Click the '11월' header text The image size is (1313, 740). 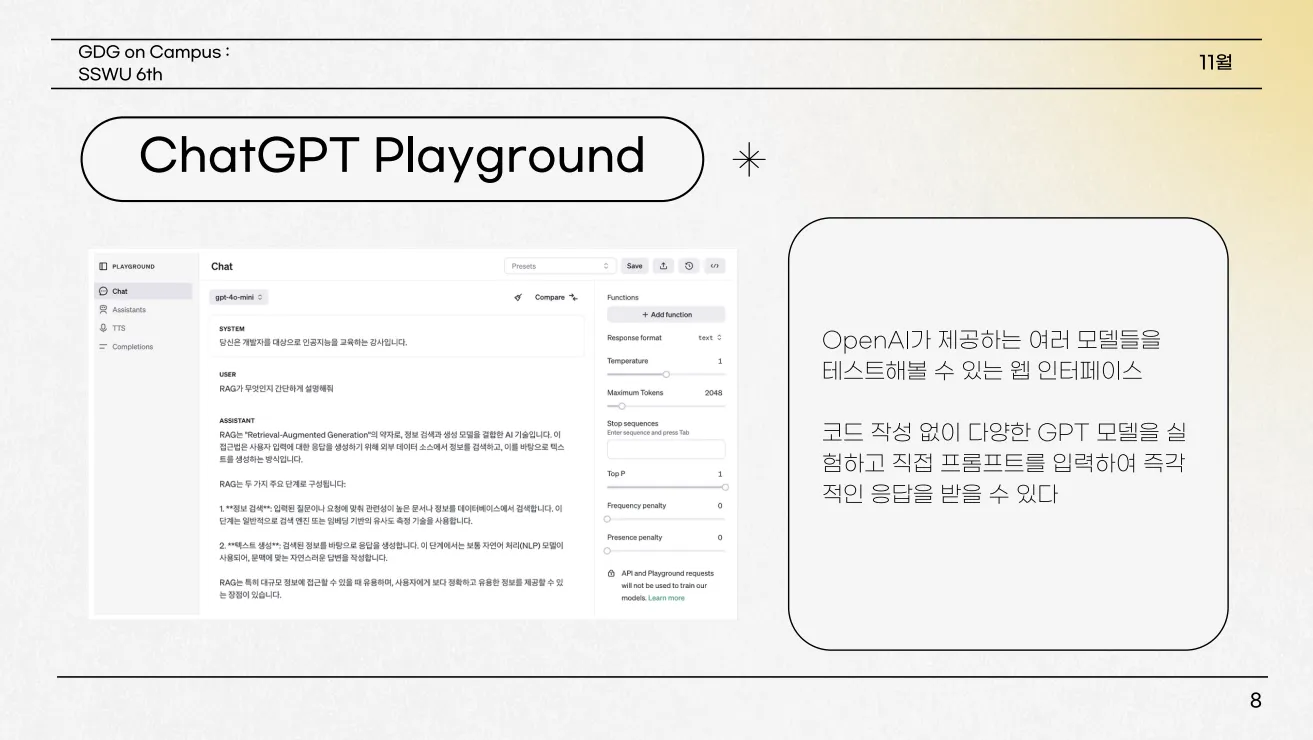click(x=1216, y=62)
